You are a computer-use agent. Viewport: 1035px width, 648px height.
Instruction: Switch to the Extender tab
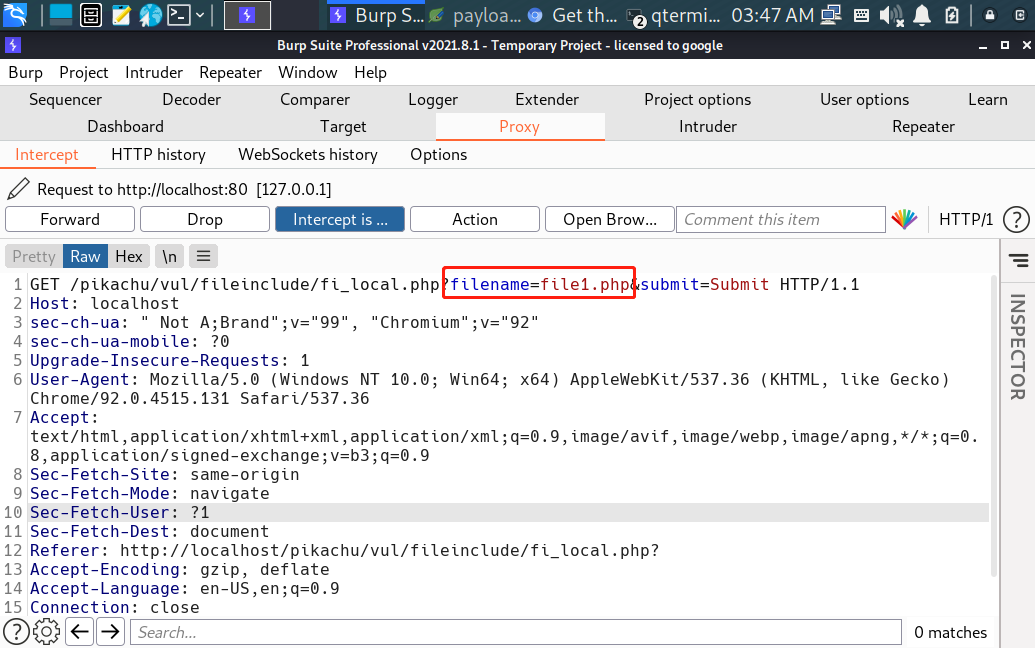pos(547,100)
